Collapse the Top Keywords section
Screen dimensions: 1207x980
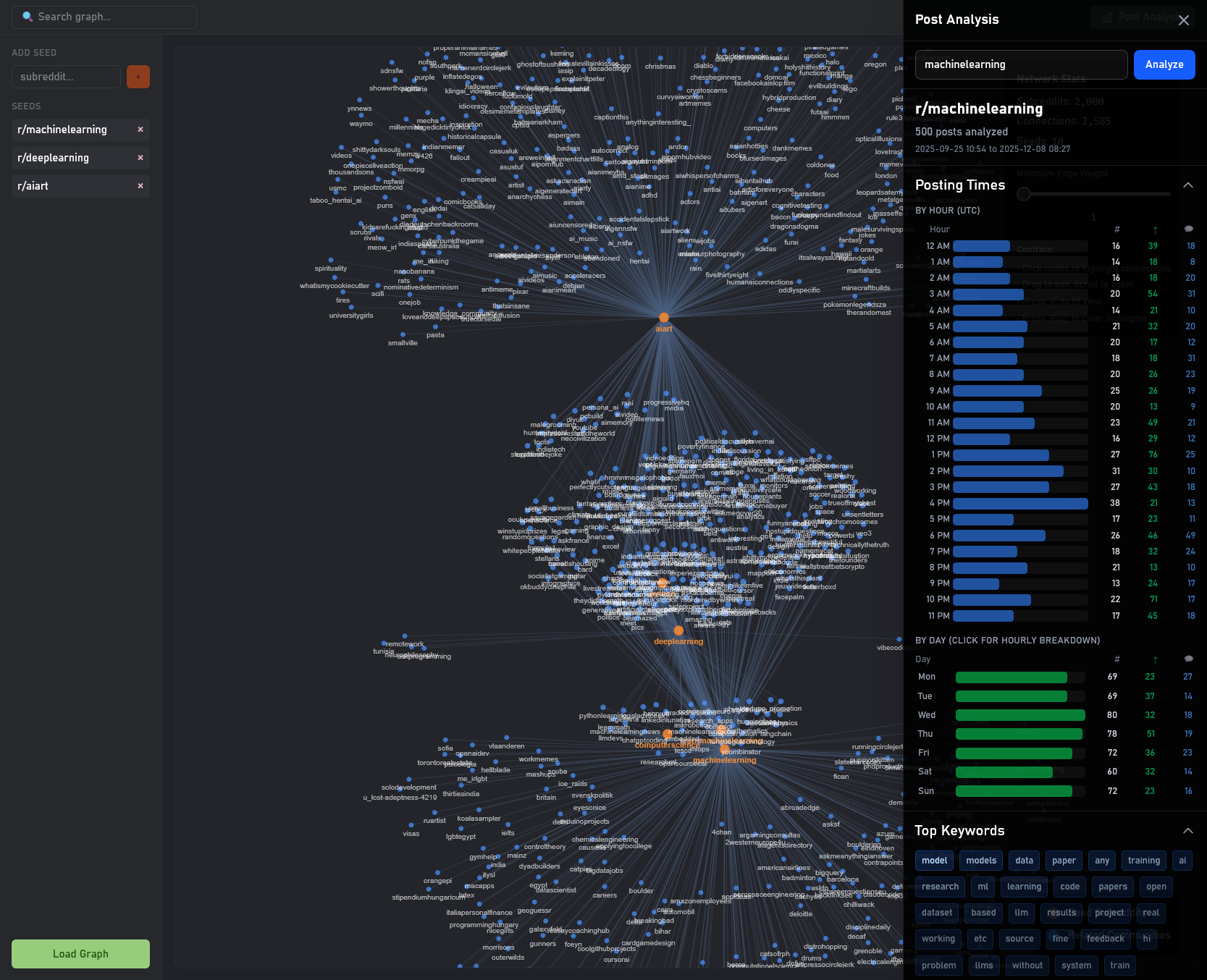pos(1188,831)
